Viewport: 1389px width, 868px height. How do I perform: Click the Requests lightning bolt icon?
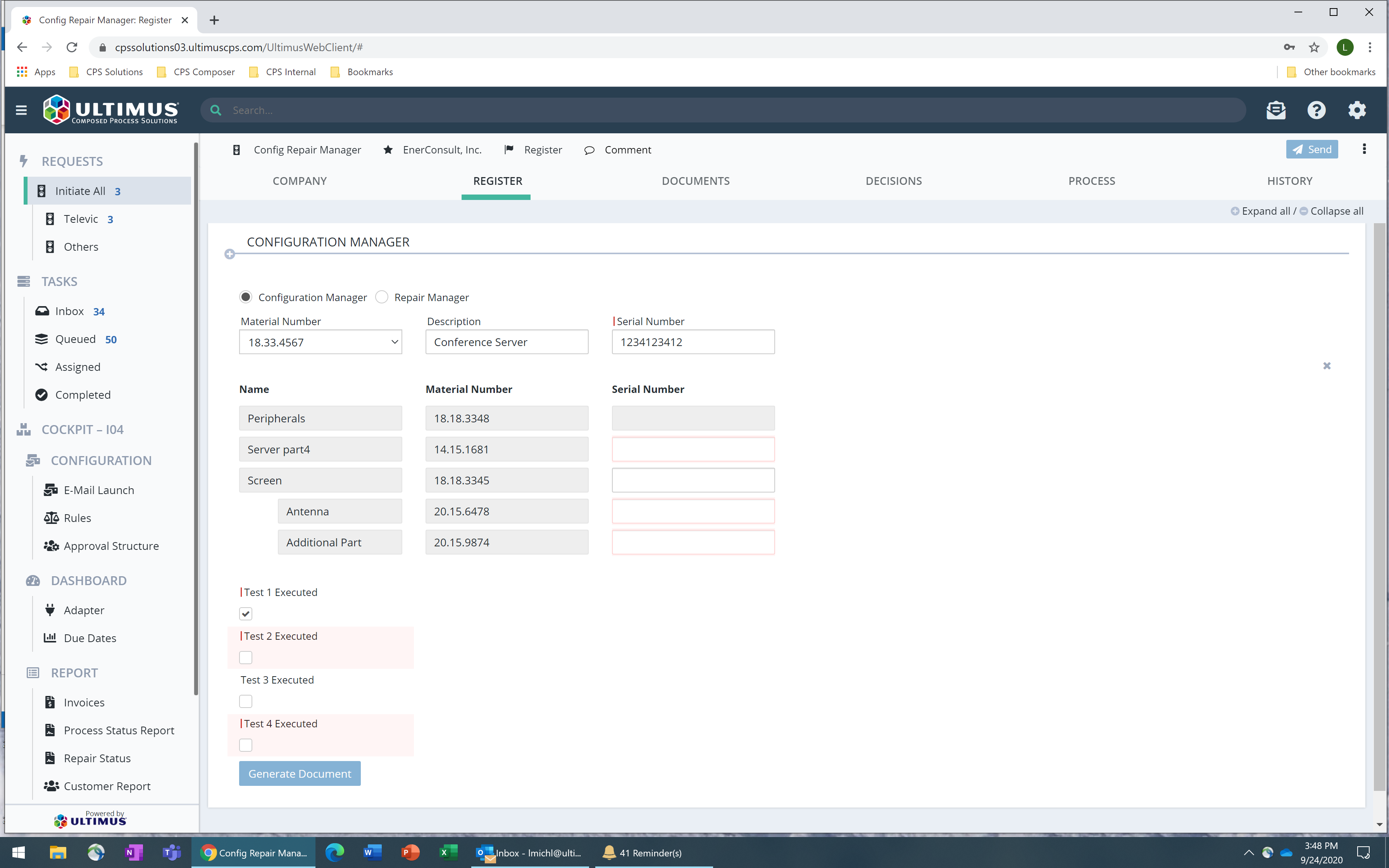coord(23,161)
